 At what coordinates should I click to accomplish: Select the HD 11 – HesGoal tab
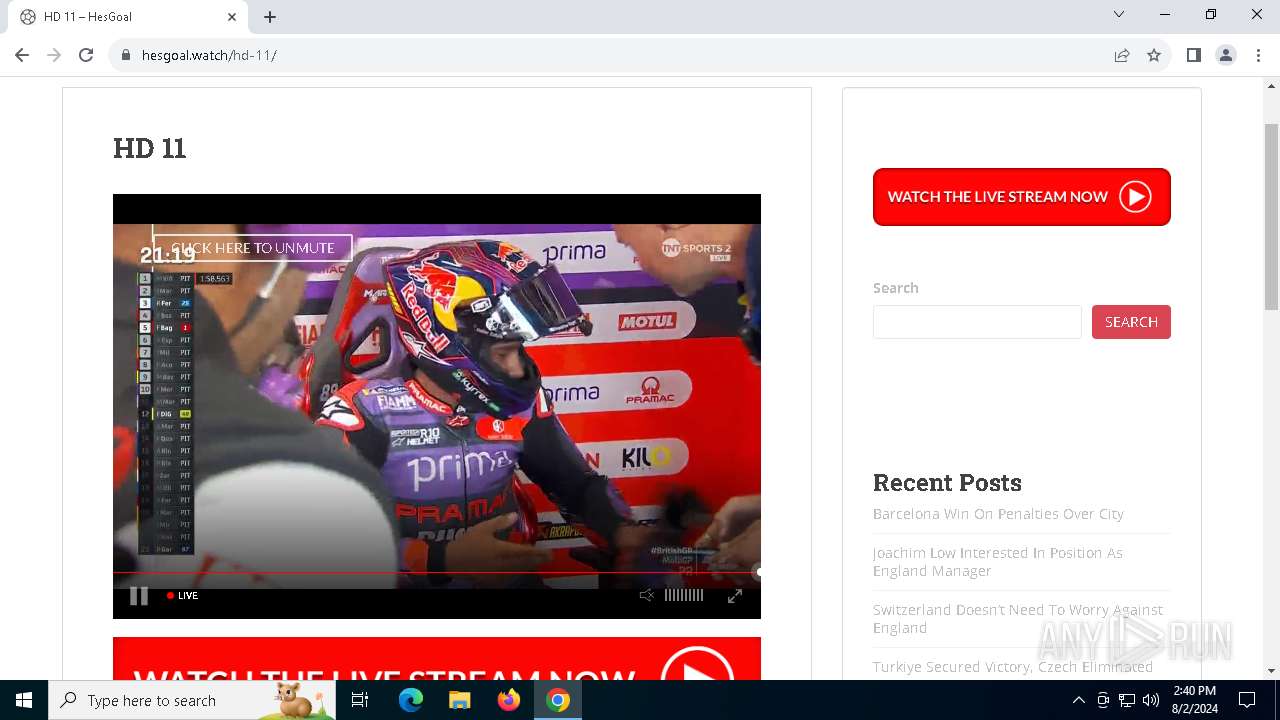(x=128, y=17)
